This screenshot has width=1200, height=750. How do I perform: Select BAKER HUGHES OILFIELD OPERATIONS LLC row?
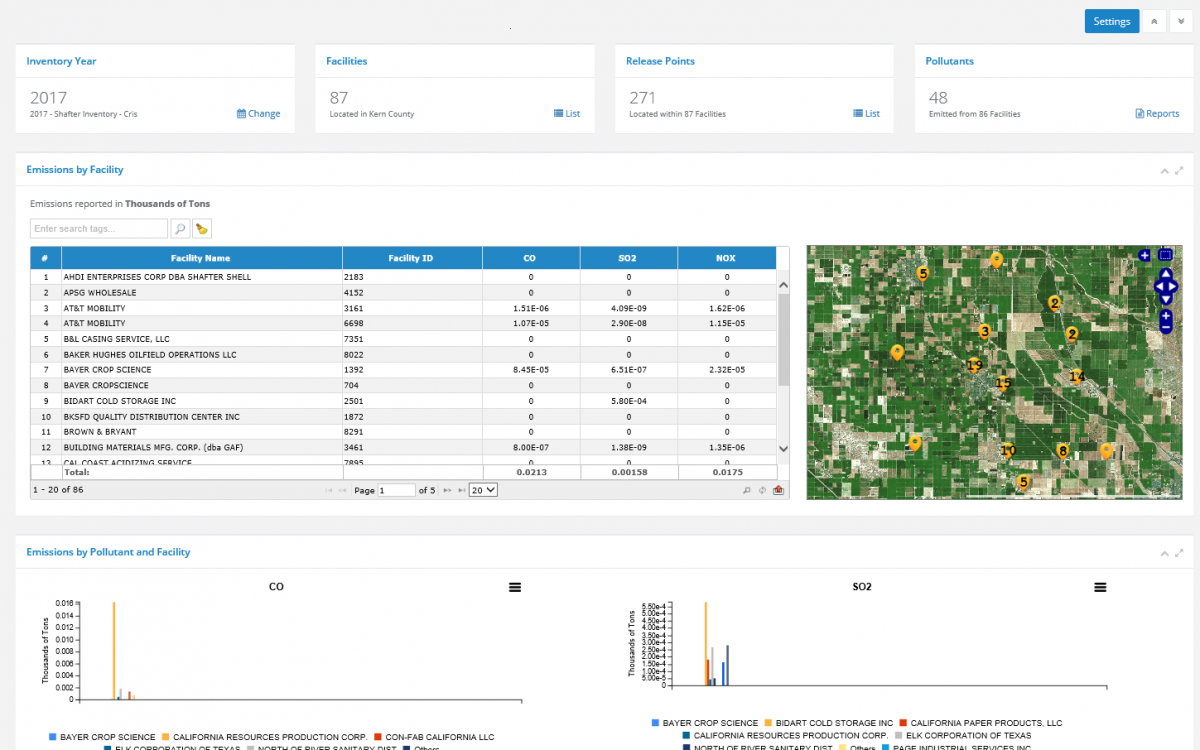[403, 355]
